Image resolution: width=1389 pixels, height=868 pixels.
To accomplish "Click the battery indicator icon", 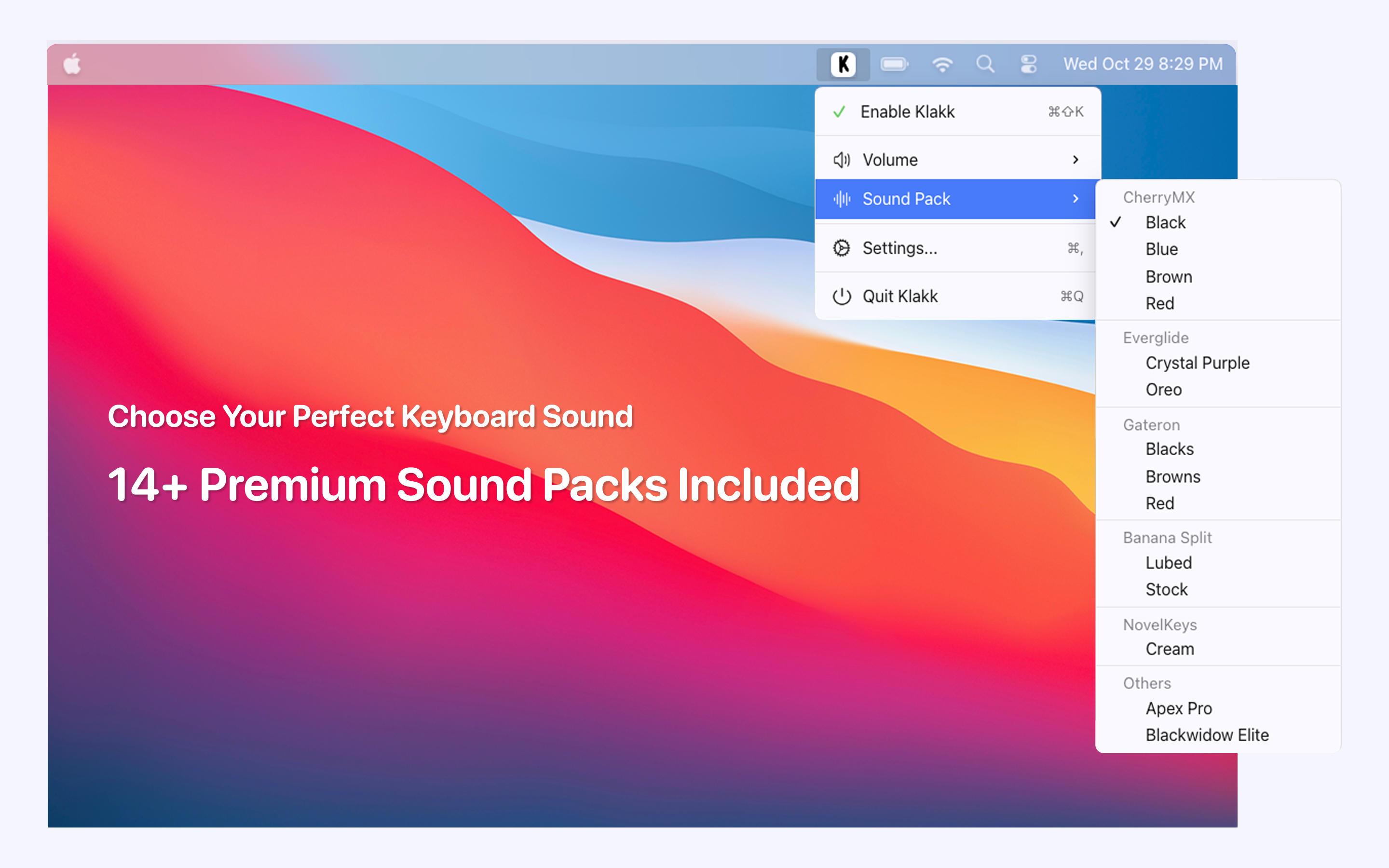I will 894,64.
